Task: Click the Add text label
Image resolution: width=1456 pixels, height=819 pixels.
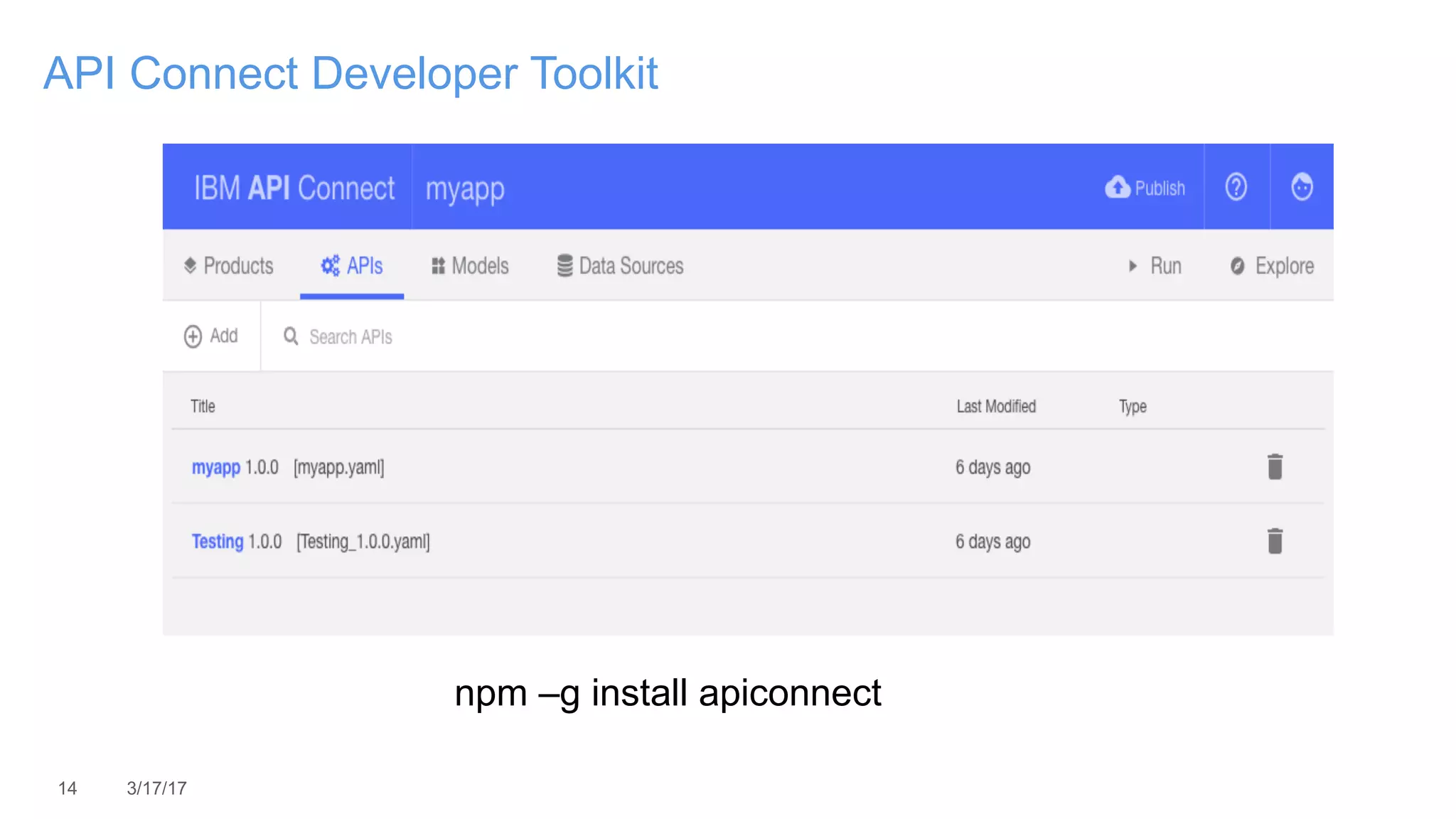Action: [224, 336]
